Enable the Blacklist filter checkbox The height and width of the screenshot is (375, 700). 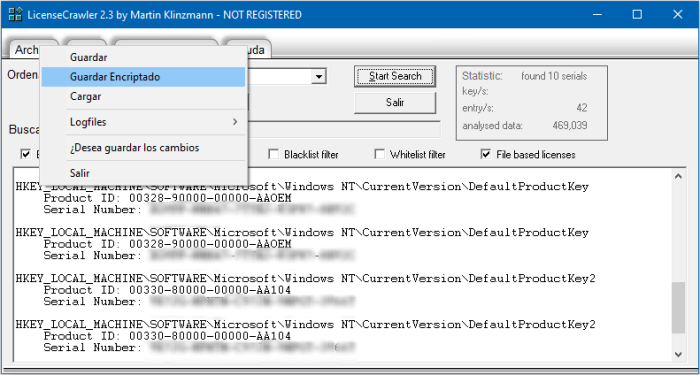point(273,154)
